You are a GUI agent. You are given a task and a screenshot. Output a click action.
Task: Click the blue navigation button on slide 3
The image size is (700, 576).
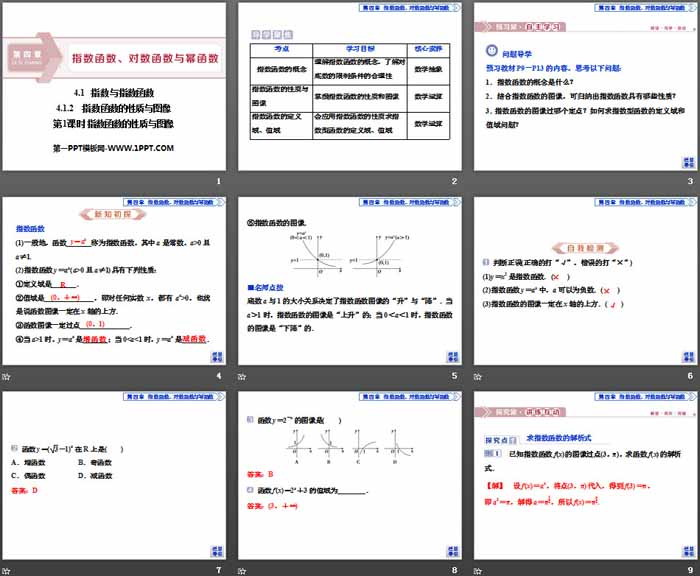687,161
